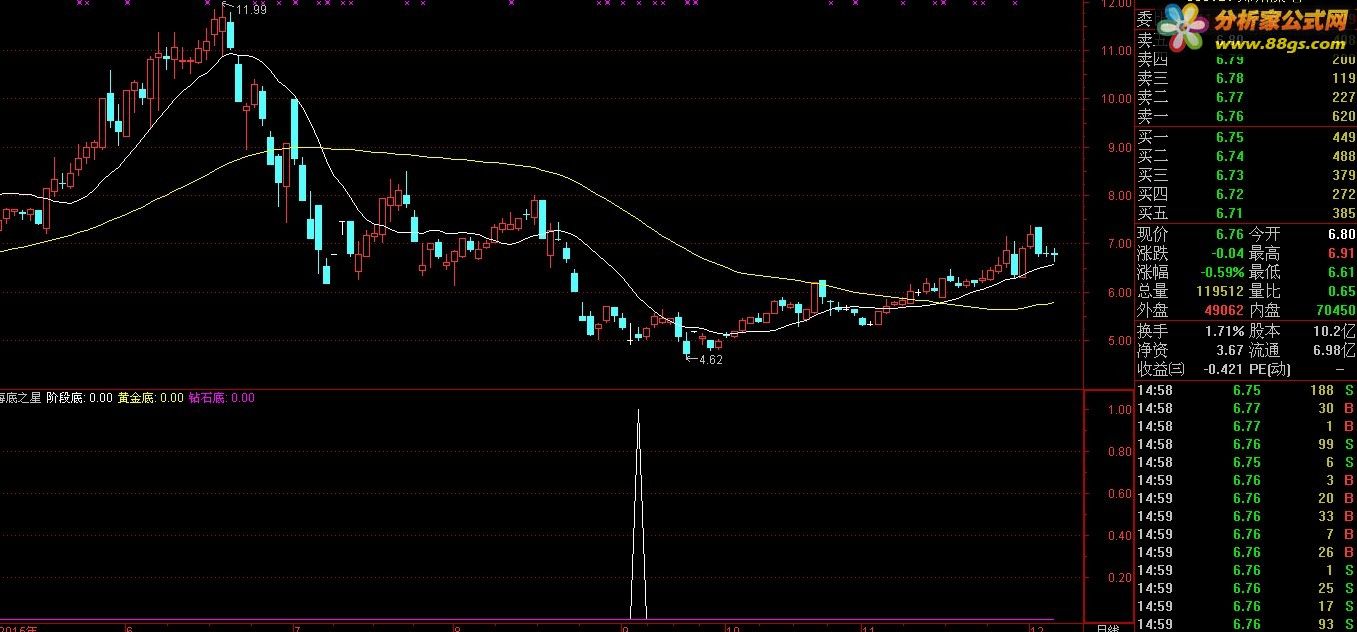Click the 黄金底: 0.00 indicator label

[151, 397]
